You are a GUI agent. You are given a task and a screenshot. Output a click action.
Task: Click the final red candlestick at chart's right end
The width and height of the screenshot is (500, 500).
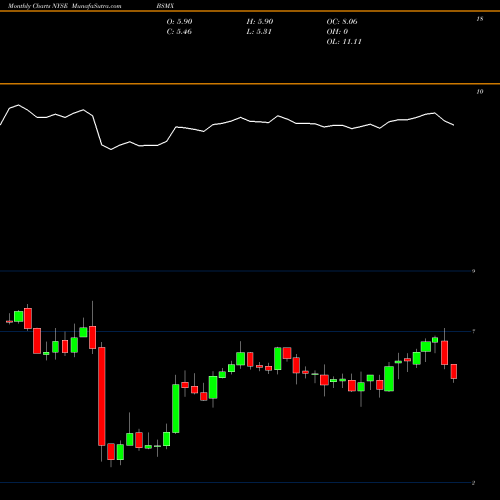pos(454,371)
